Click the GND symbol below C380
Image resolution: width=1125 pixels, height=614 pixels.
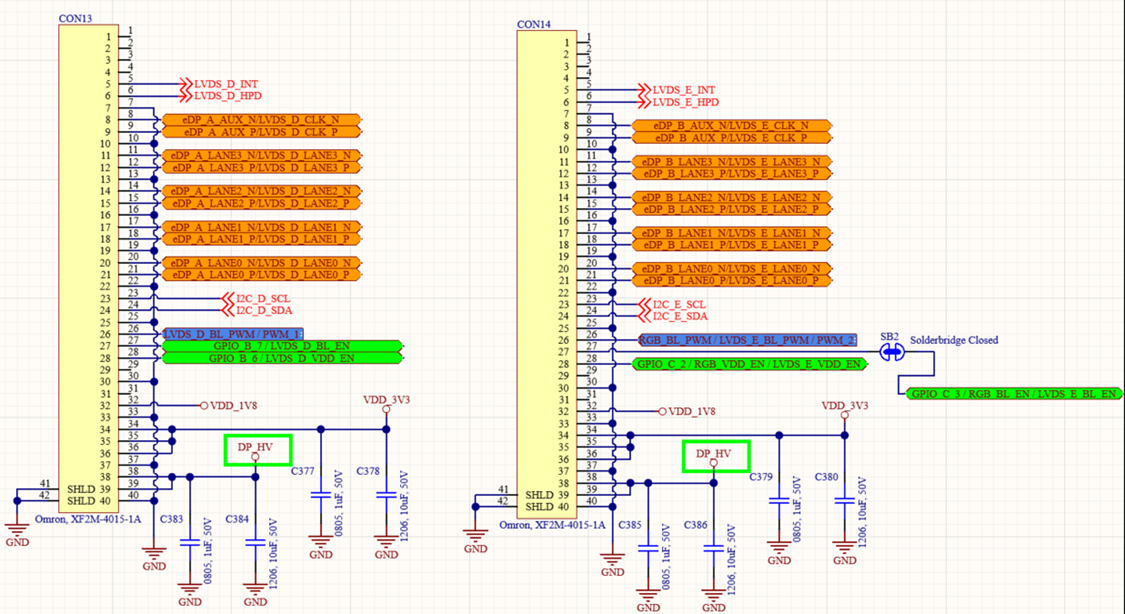pyautogui.click(x=844, y=553)
